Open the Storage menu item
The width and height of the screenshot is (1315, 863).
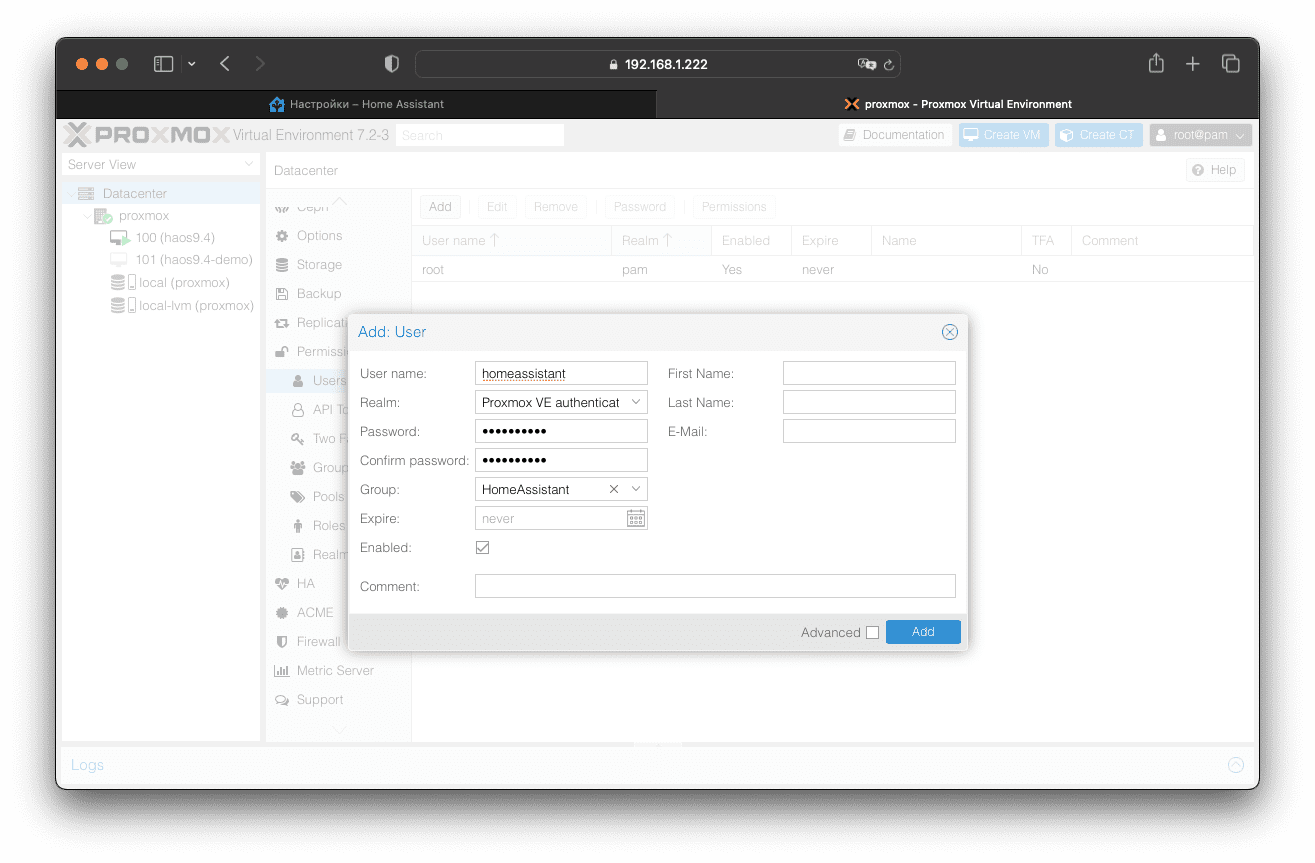[x=319, y=265]
